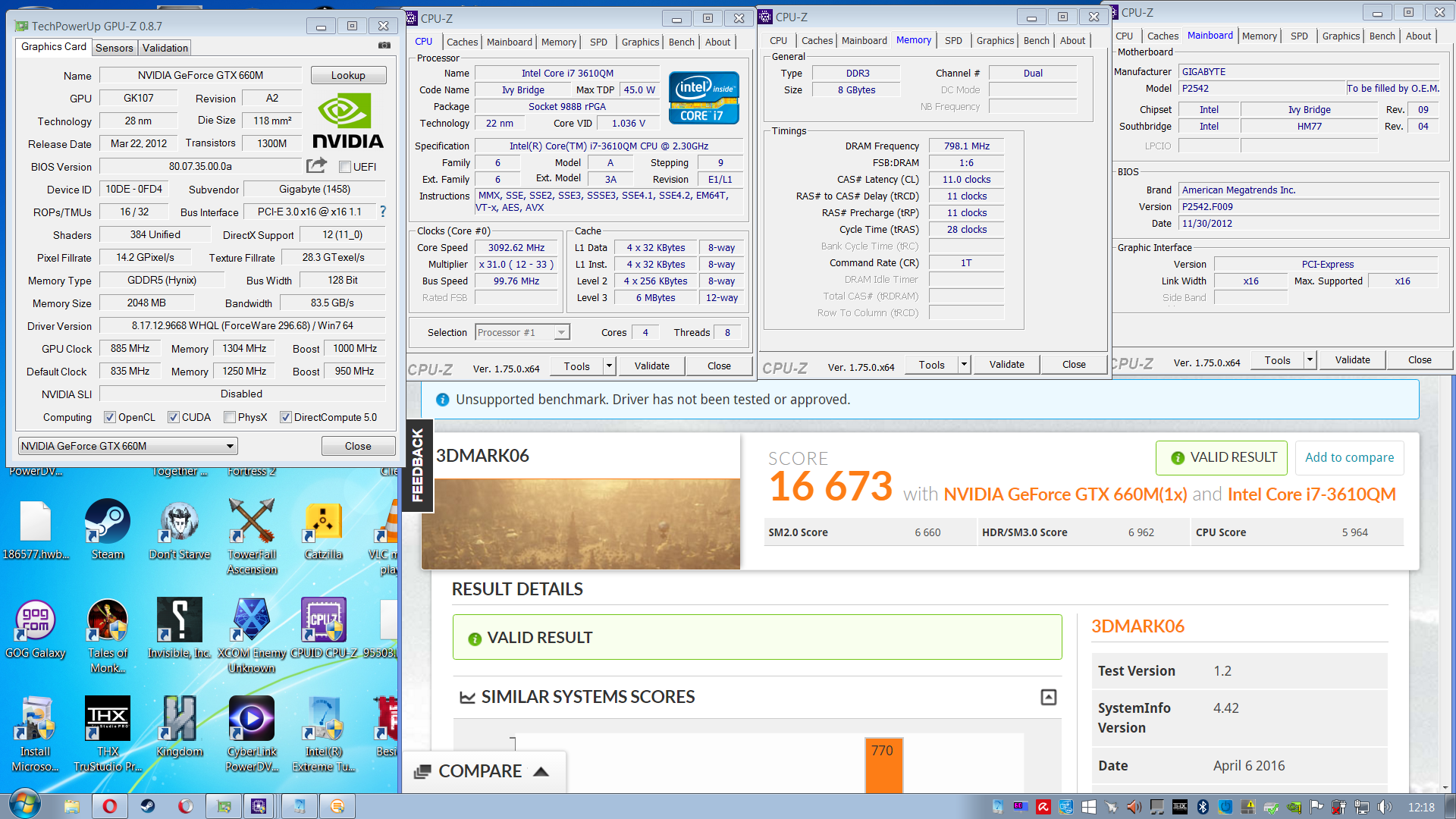1456x819 pixels.
Task: Open the THX TruStudio Pro shortcut
Action: pos(107,733)
